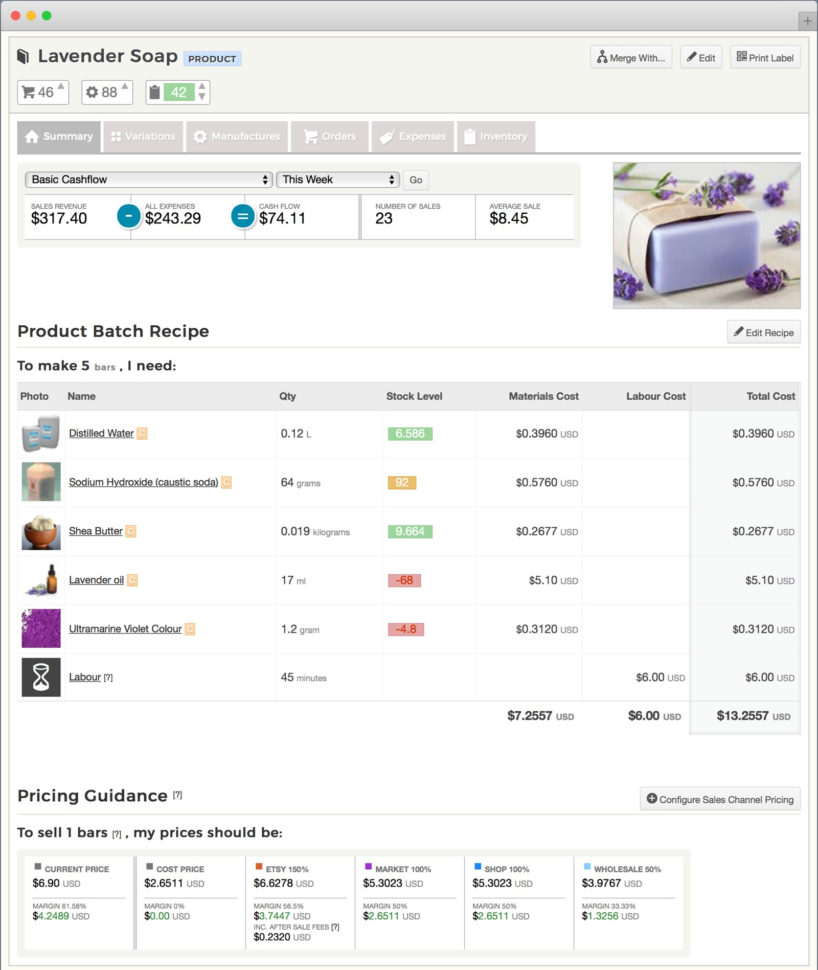818x970 pixels.
Task: Click the Ultramarine Violet Colour photo thumbnail
Action: tap(40, 628)
